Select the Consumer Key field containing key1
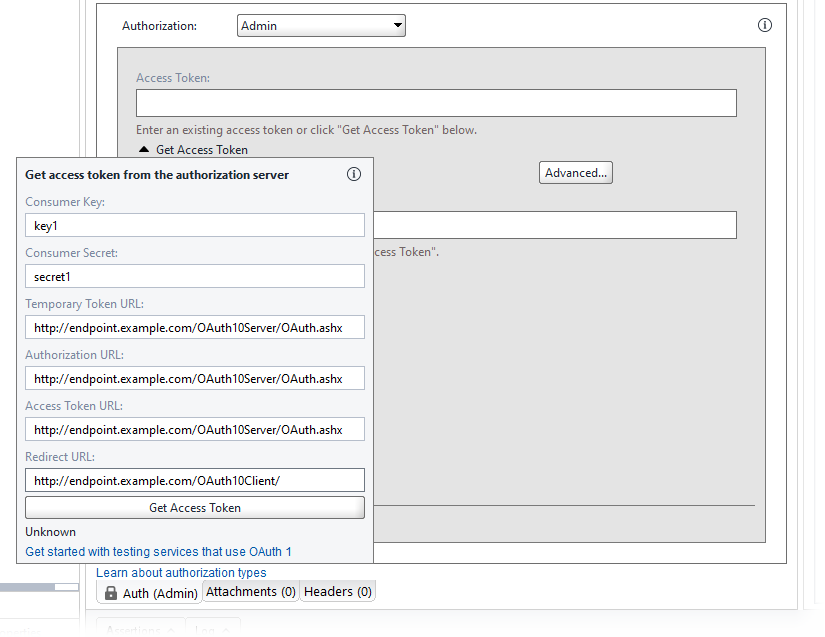 click(x=194, y=224)
